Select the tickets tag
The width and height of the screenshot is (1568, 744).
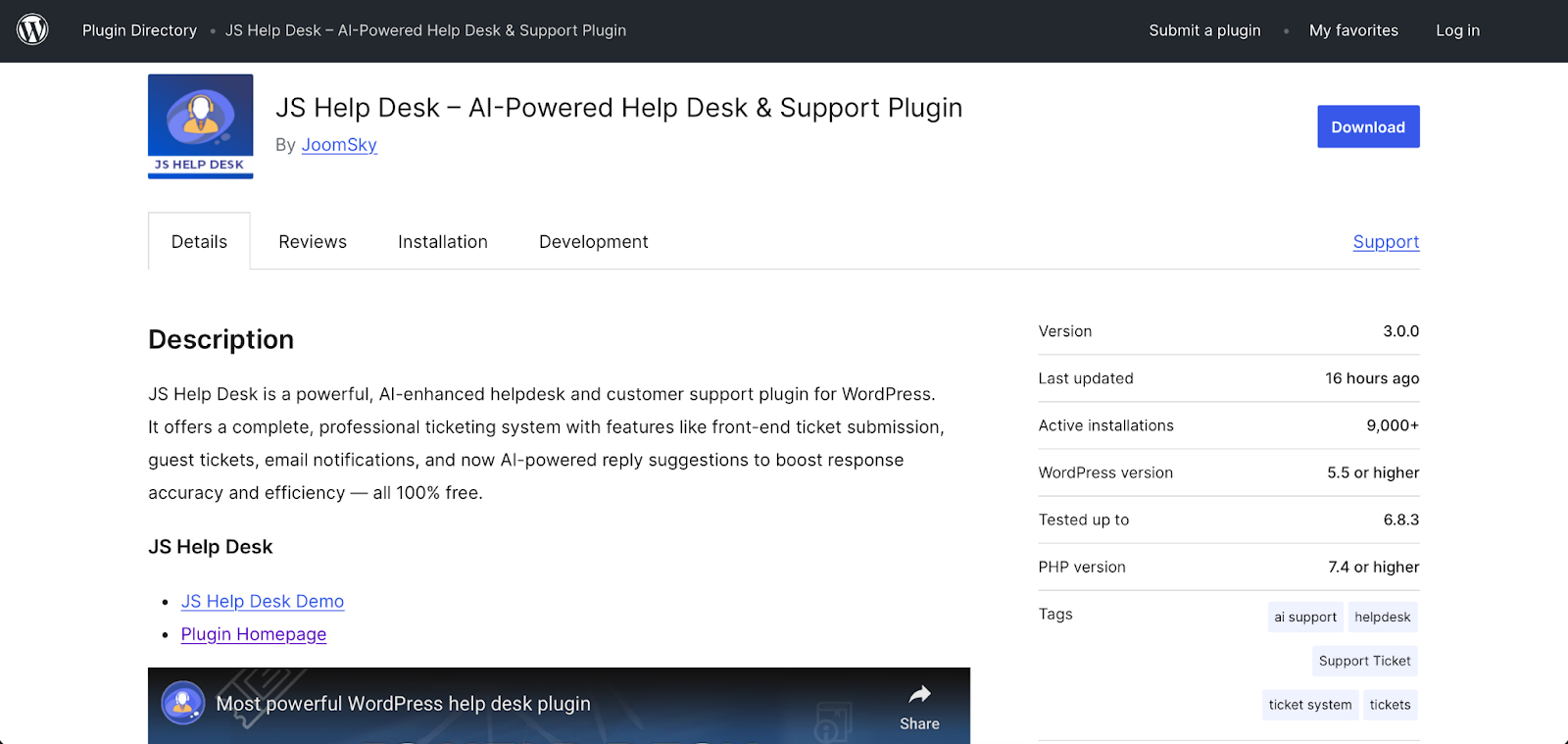click(1390, 705)
